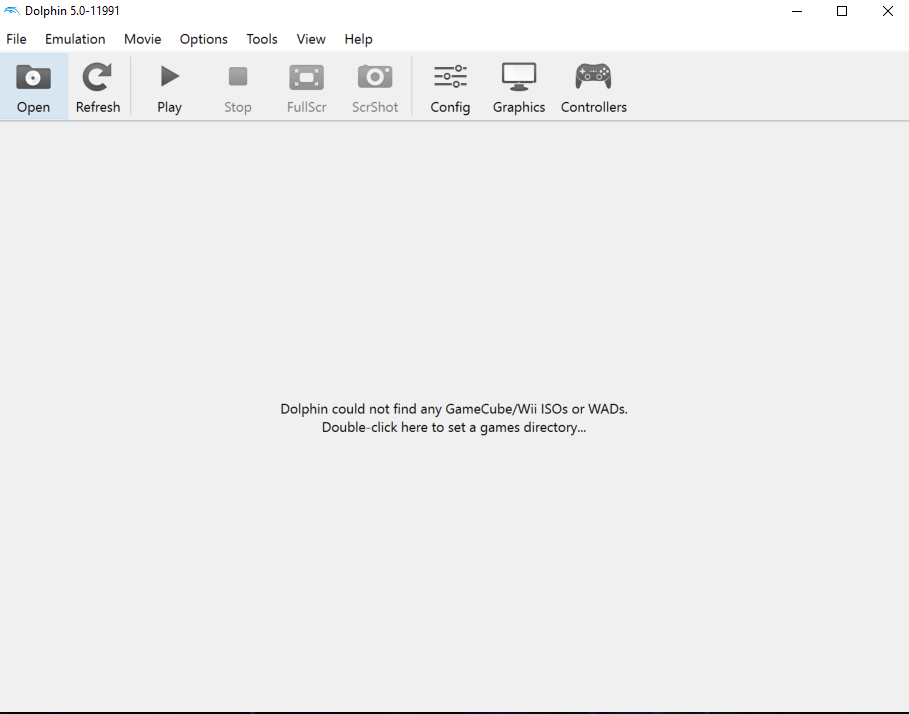Close the Dolphin window

888,11
